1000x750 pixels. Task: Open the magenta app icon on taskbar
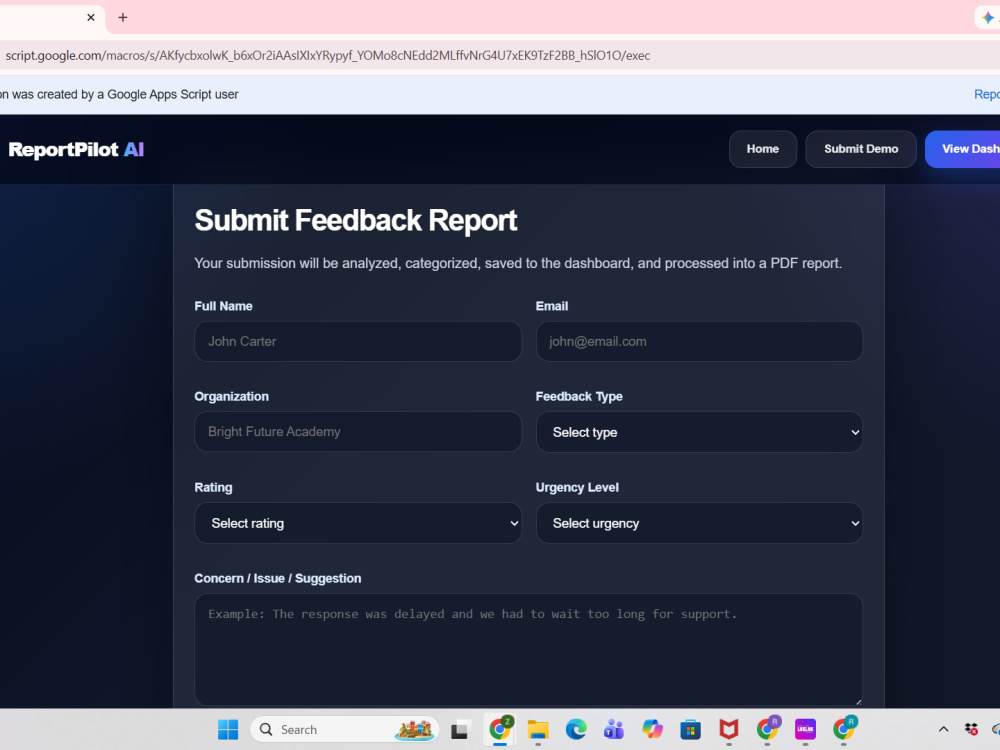coord(805,729)
